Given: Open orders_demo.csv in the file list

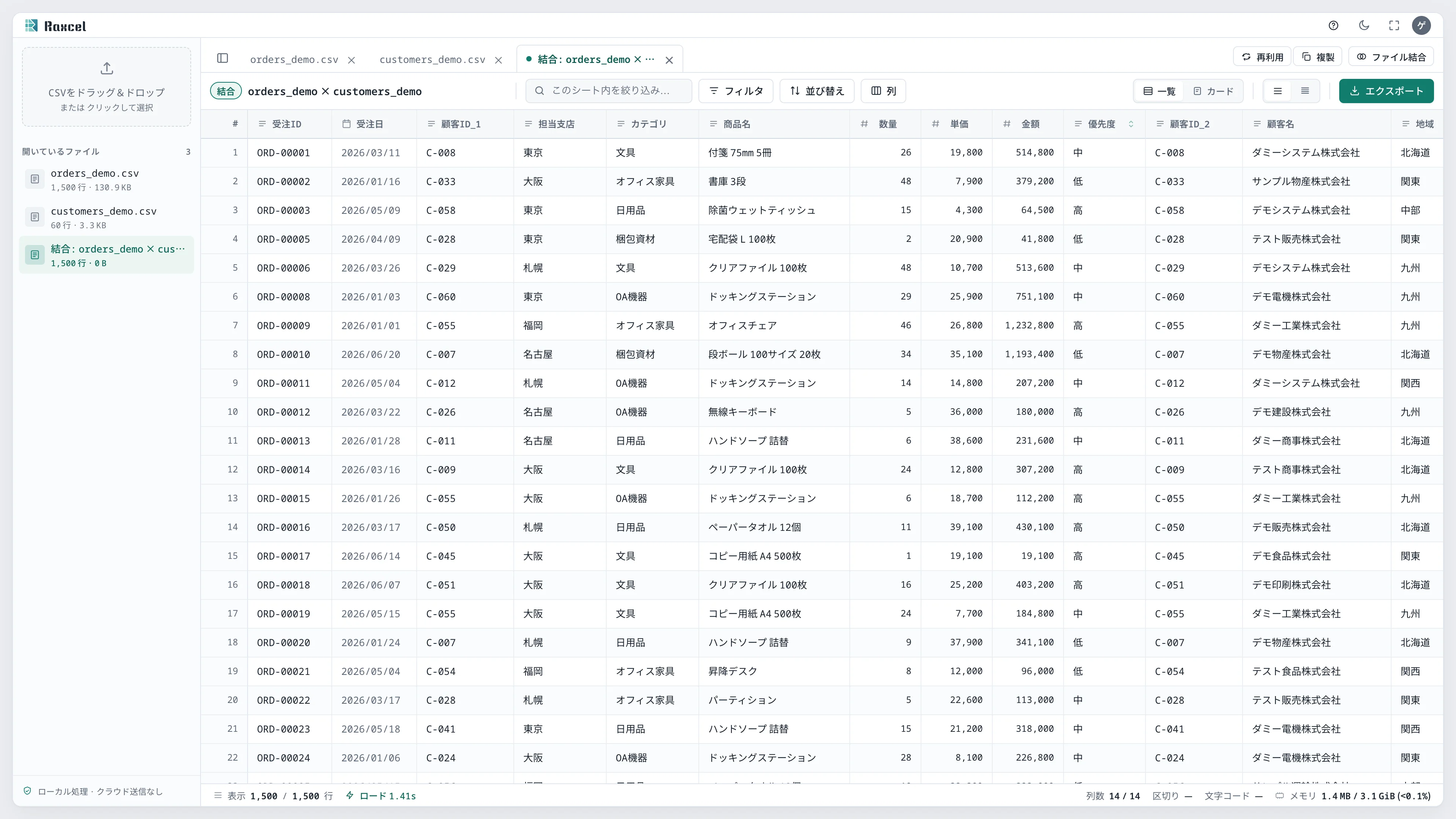Looking at the screenshot, I should (x=106, y=180).
